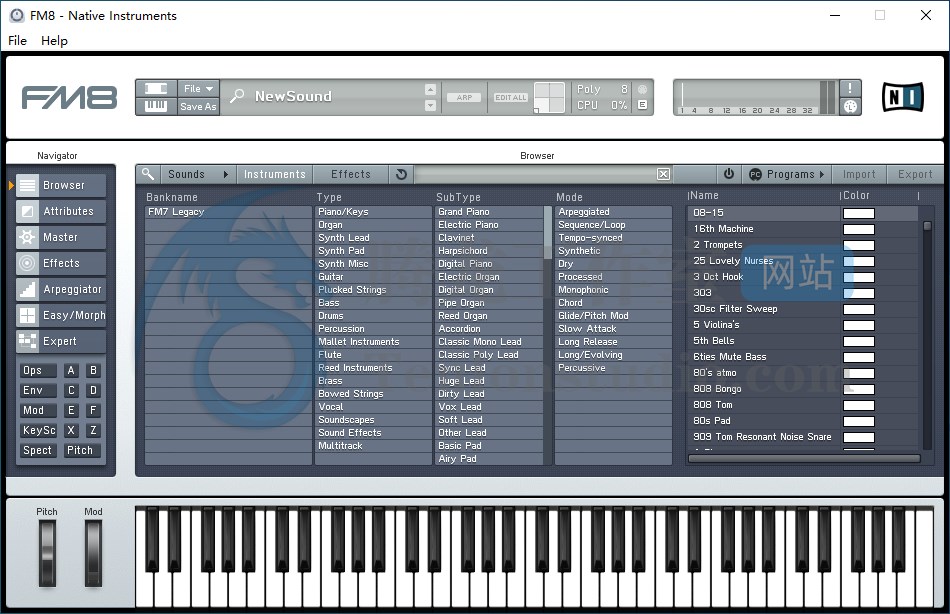Open the KeySc expert page
The image size is (950, 614).
pyautogui.click(x=37, y=430)
